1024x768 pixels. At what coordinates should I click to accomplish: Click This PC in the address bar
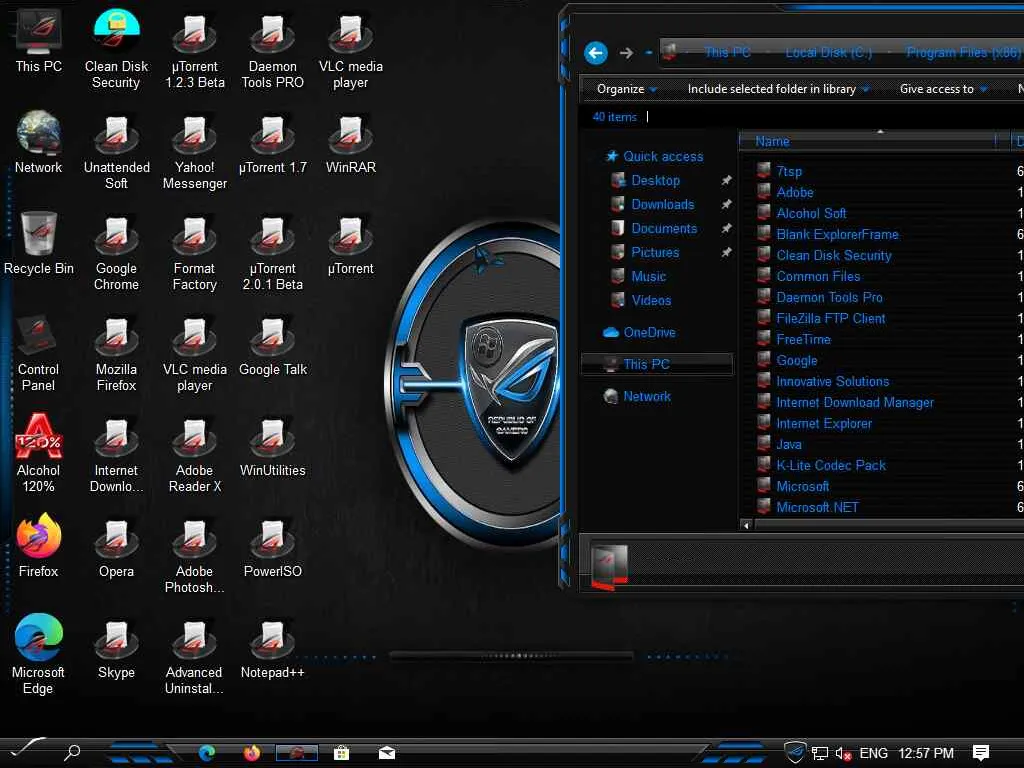pyautogui.click(x=727, y=52)
